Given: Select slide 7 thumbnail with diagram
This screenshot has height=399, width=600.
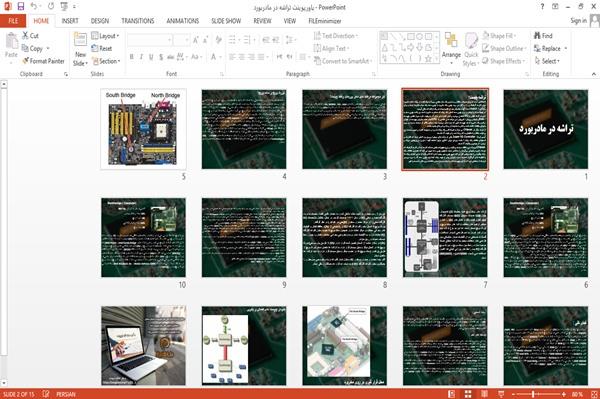Looking at the screenshot, I should pyautogui.click(x=445, y=237).
